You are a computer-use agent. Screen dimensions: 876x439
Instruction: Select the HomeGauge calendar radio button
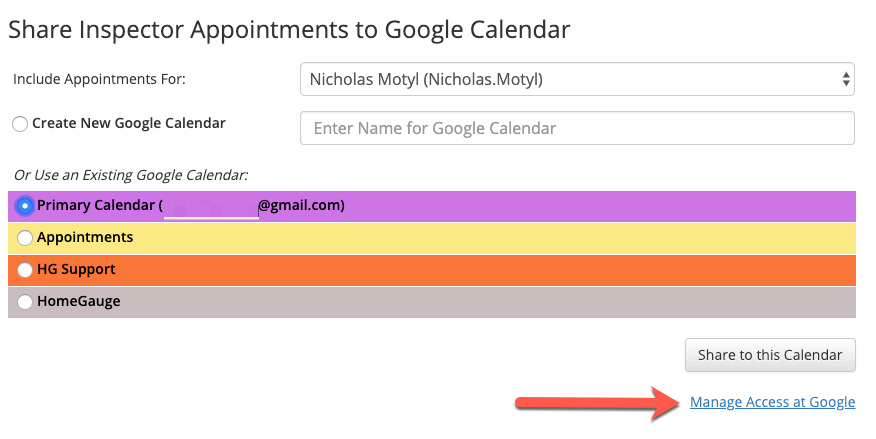click(x=25, y=301)
